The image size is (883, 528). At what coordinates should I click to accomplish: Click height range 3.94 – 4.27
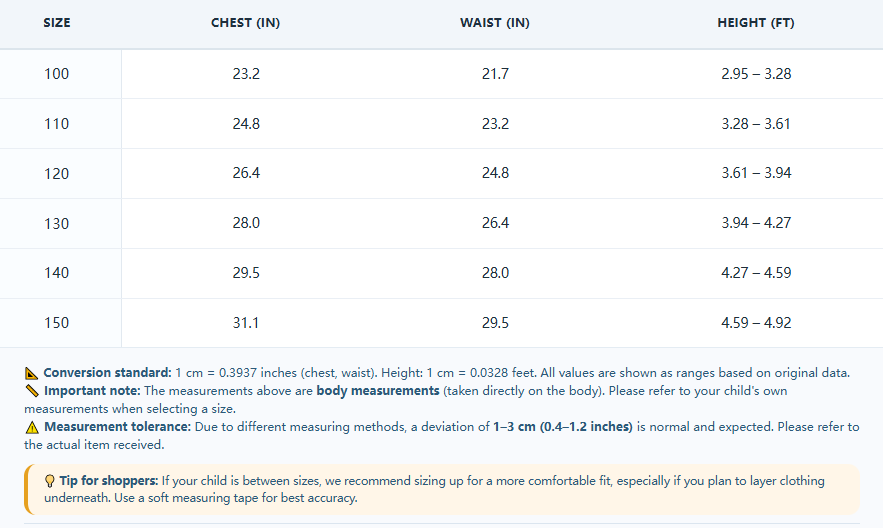(x=756, y=223)
